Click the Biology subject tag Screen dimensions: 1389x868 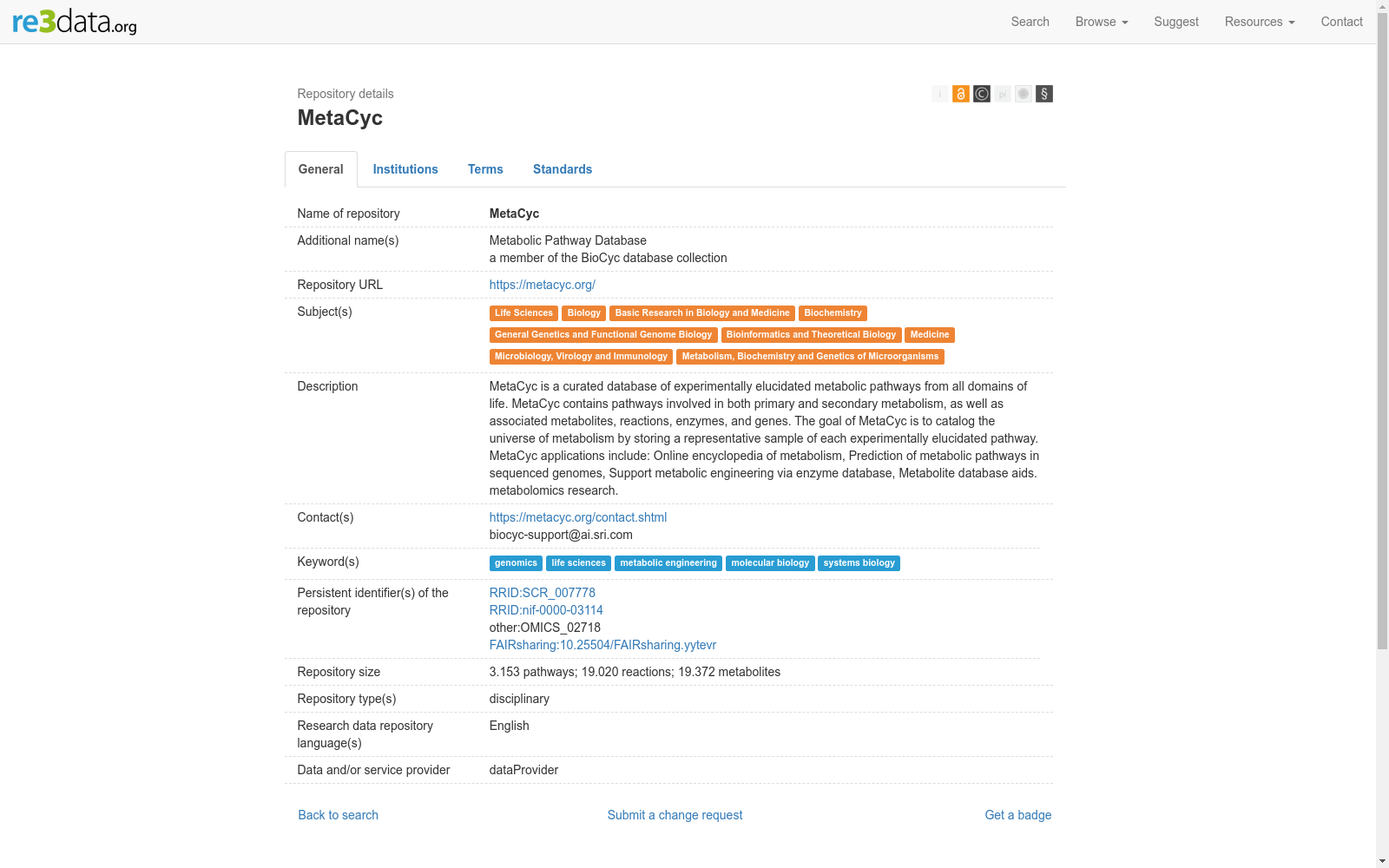tap(584, 313)
